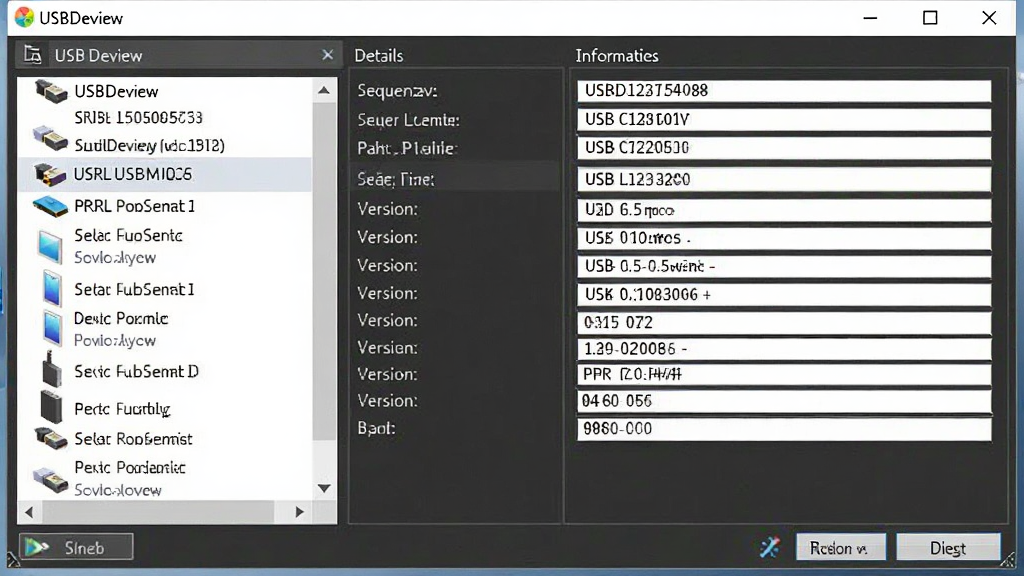Screen dimensions: 1024x576
Task: Click the Desic Pormlc device icon
Action: tap(52, 328)
